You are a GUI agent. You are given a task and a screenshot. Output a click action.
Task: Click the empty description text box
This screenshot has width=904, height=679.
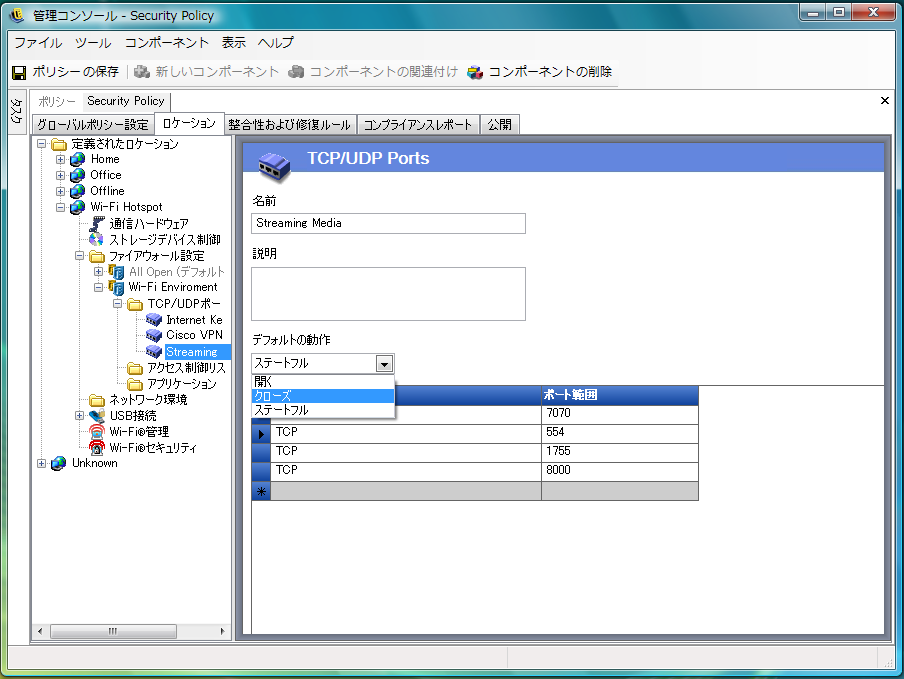[388, 294]
